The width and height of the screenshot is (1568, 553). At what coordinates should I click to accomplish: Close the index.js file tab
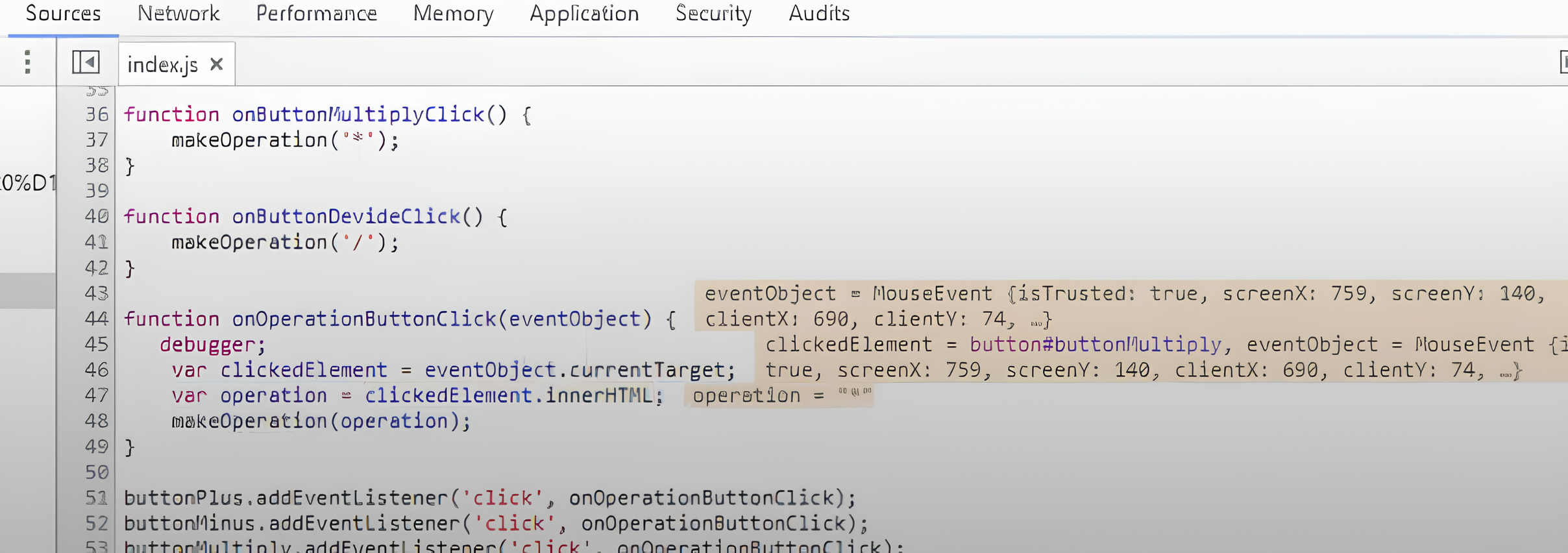tap(217, 64)
